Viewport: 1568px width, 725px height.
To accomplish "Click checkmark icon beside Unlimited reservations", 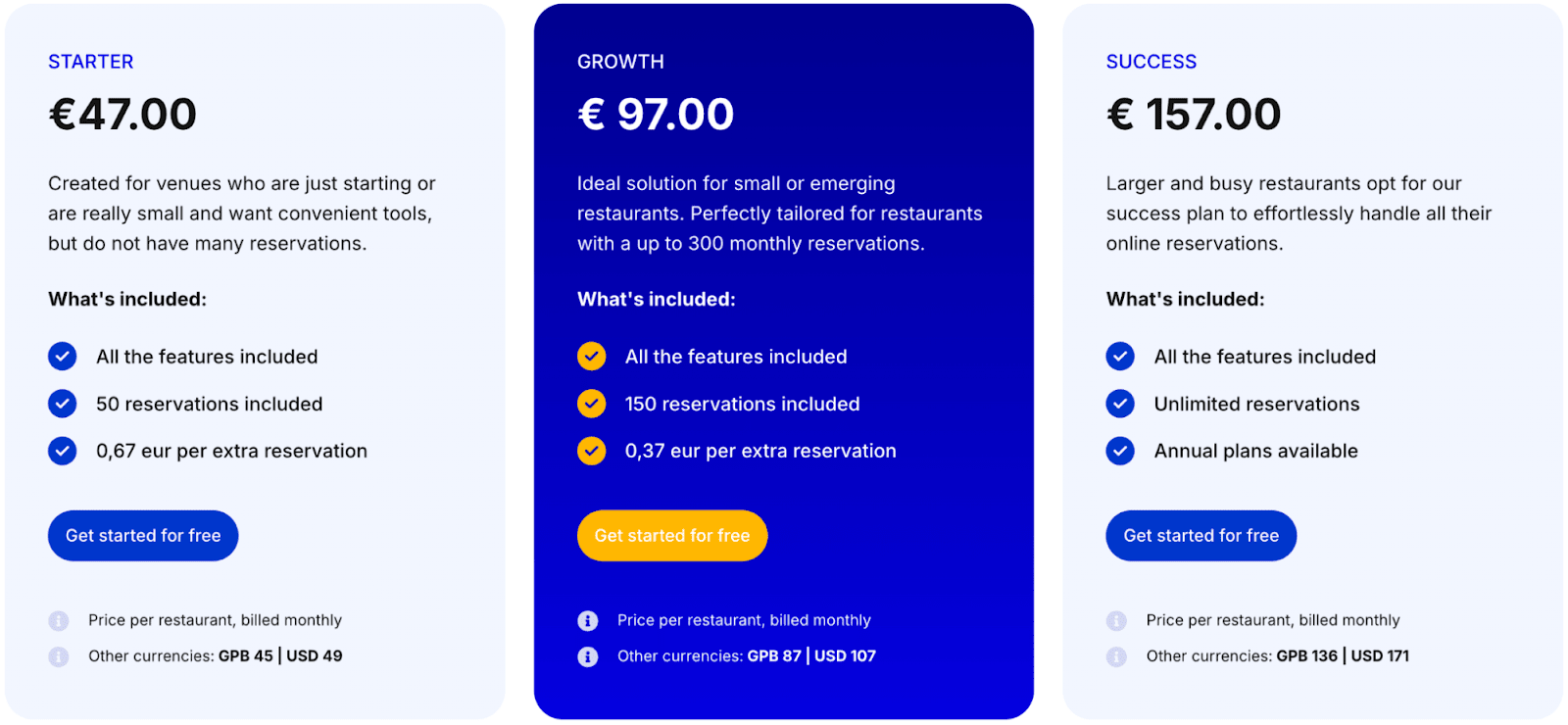I will (1120, 404).
